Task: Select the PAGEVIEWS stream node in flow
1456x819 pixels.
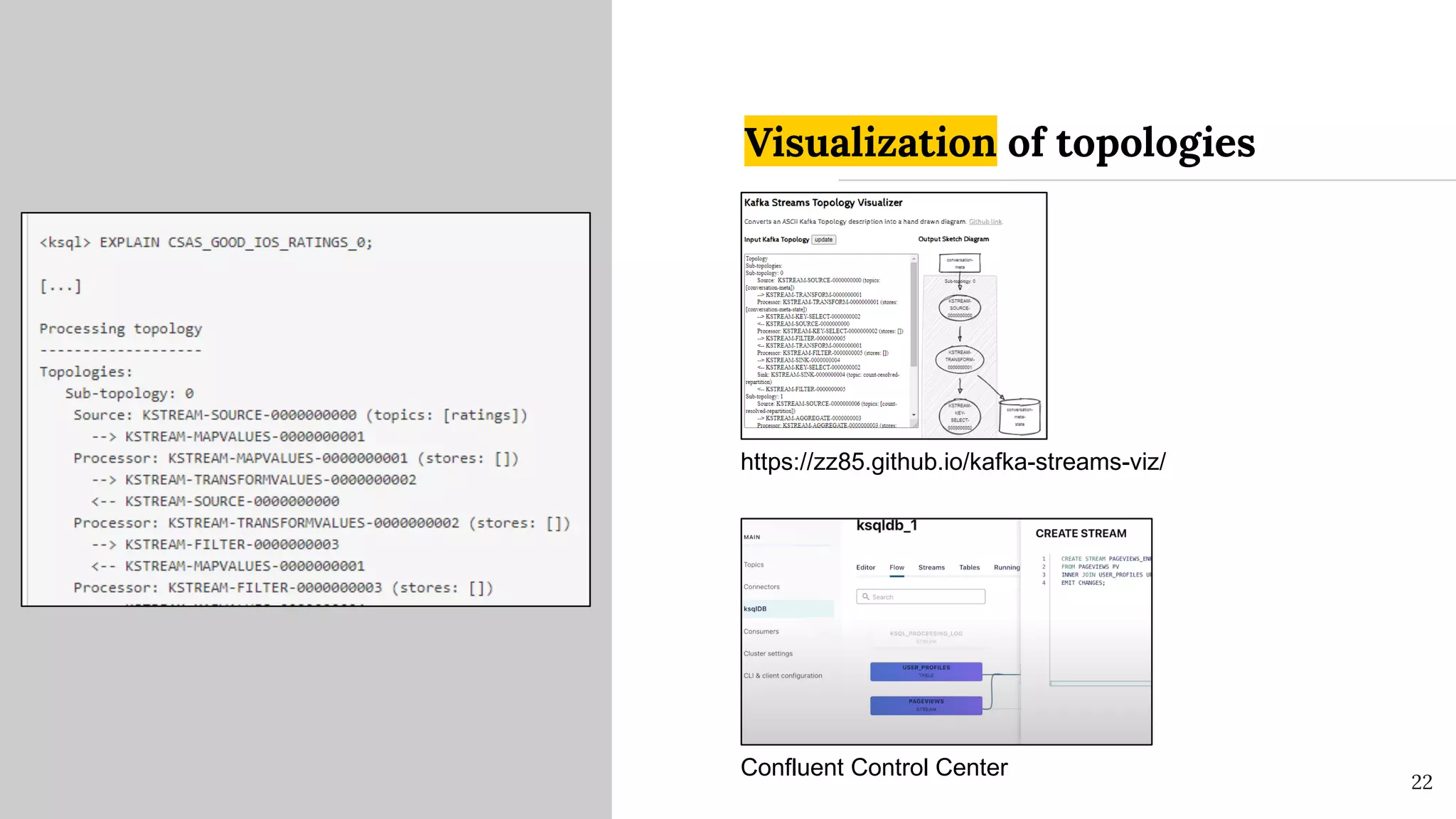Action: click(x=926, y=705)
